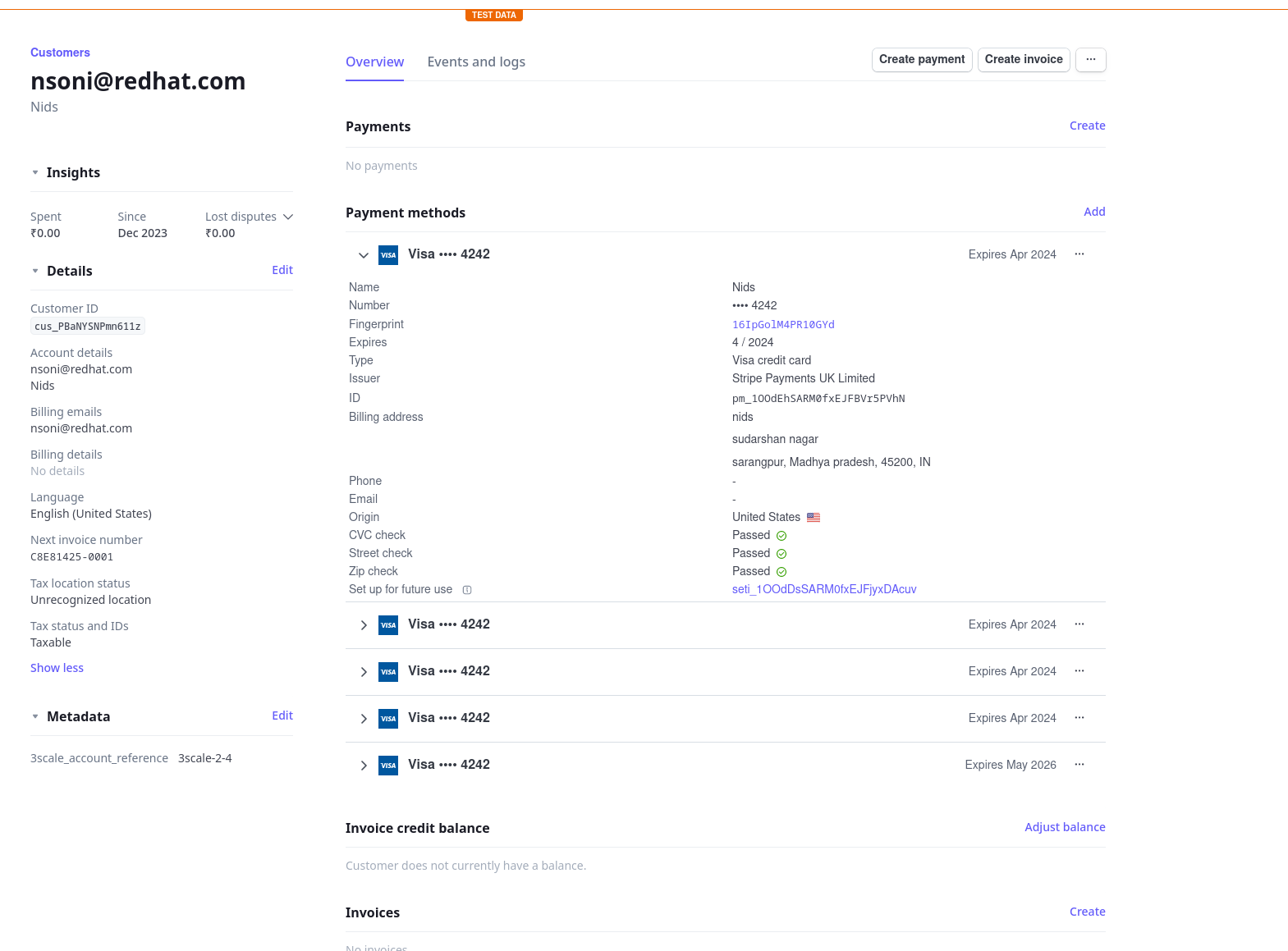
Task: Collapse the Insights section
Action: [x=35, y=172]
